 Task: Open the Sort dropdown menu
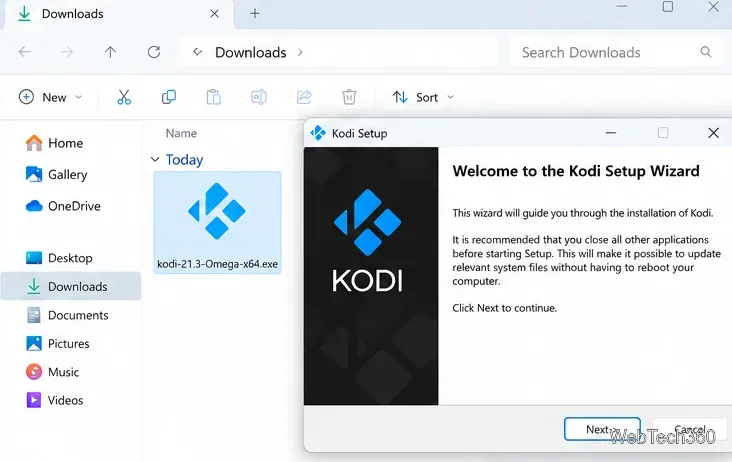(x=423, y=97)
